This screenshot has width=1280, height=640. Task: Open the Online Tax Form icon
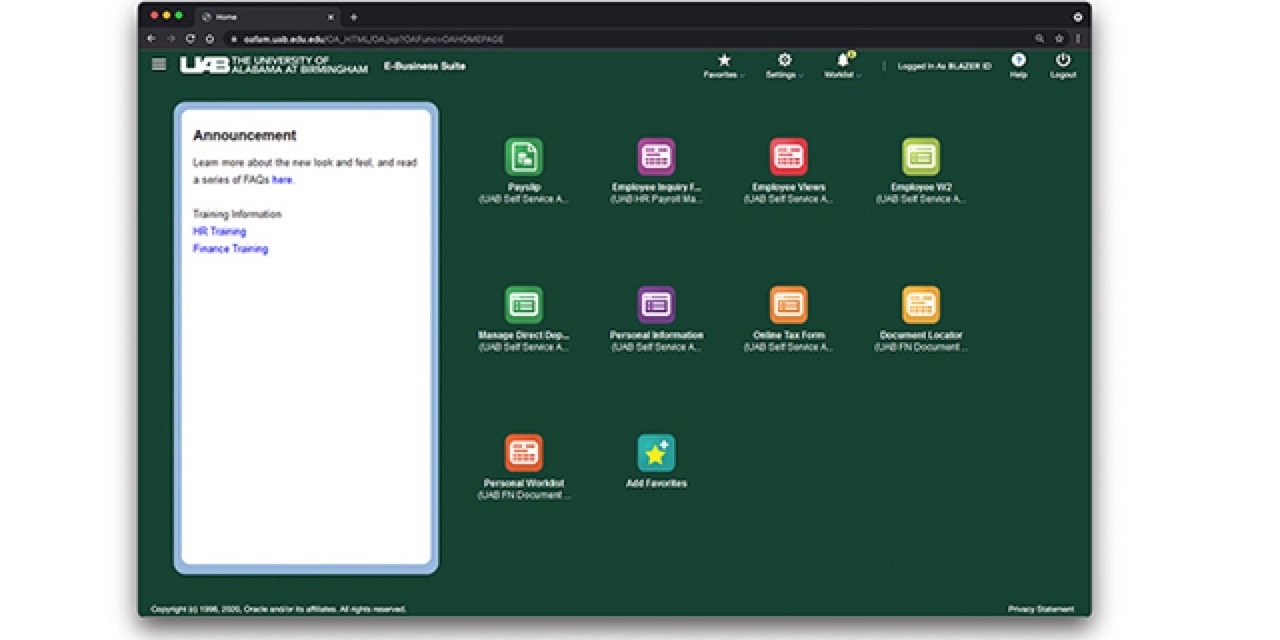coord(788,304)
